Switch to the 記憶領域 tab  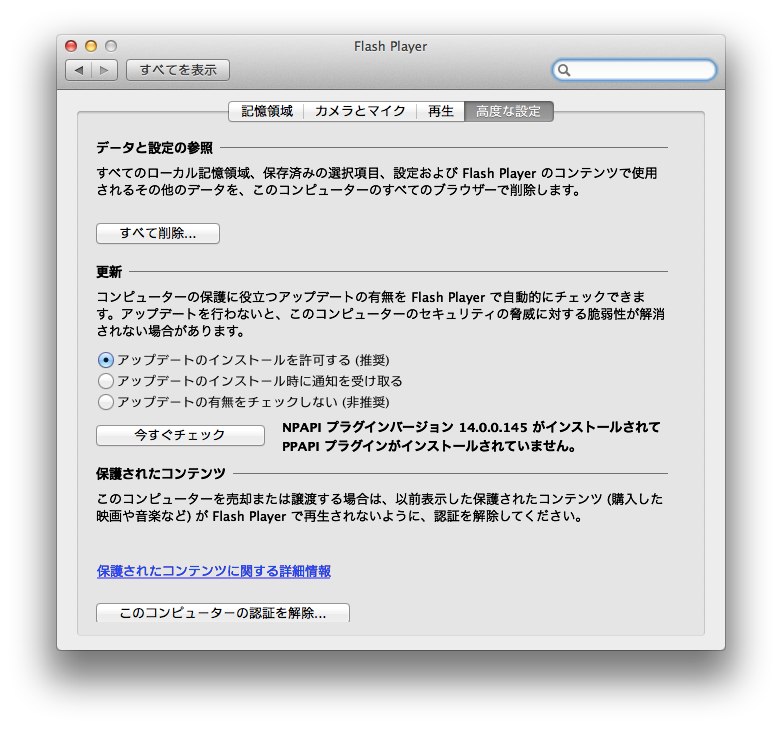(x=266, y=111)
